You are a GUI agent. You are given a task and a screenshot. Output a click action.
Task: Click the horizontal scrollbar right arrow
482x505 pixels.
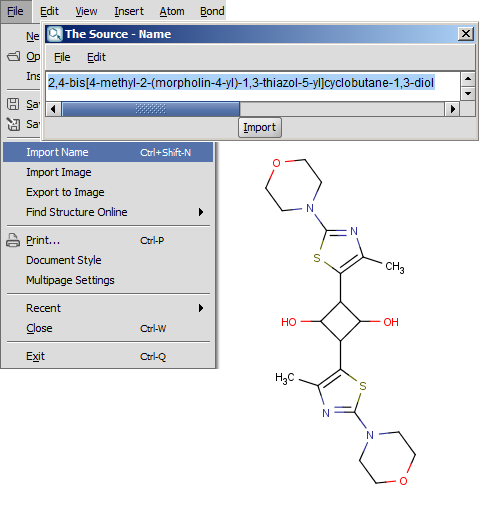point(452,109)
